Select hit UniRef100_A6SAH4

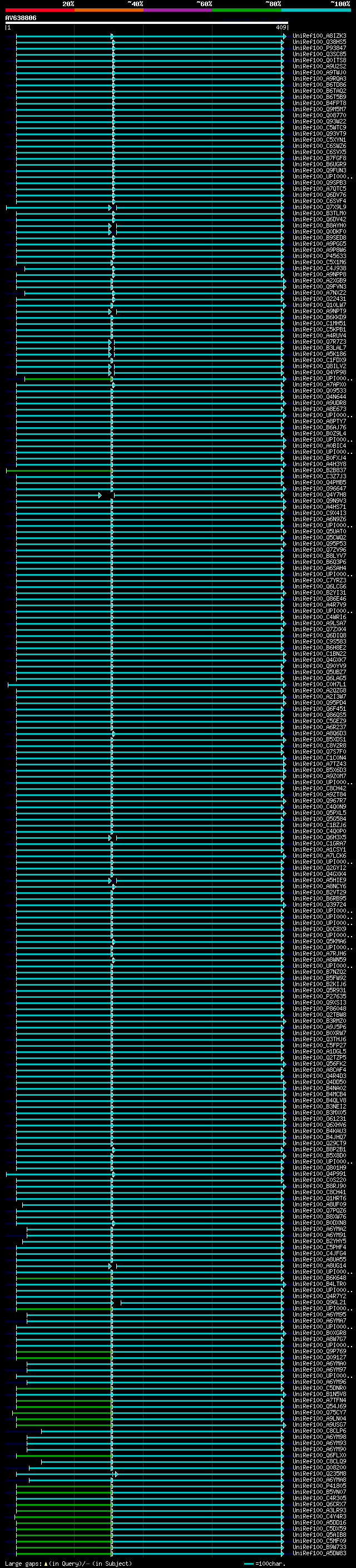(x=319, y=568)
